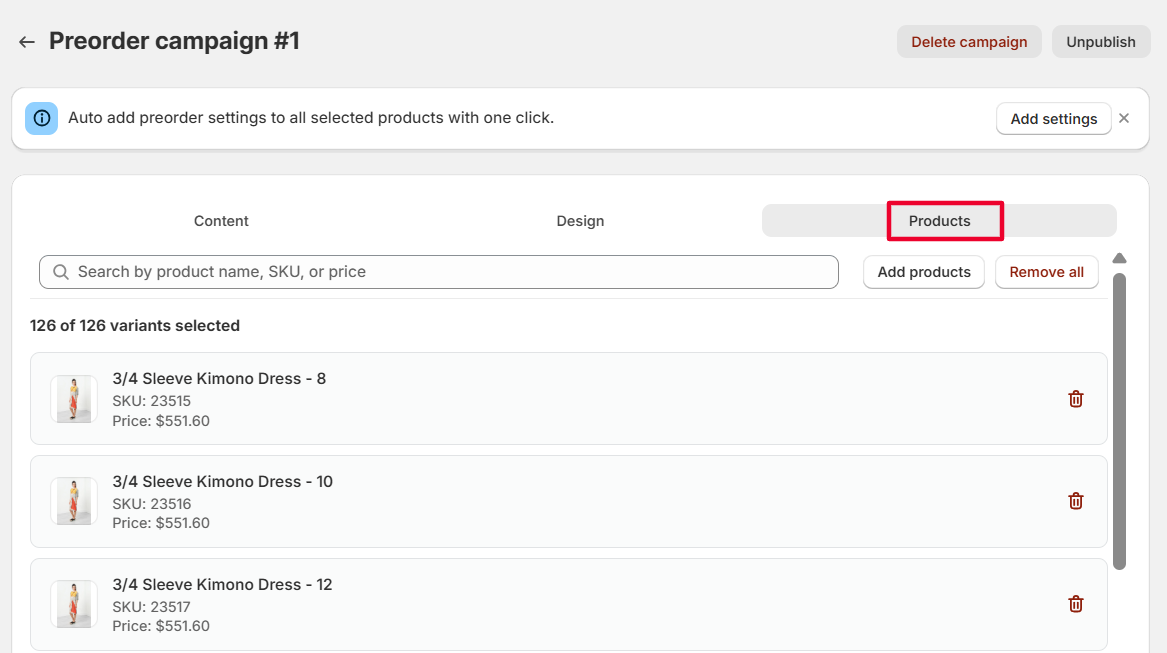This screenshot has height=653, width=1167.
Task: Open thumbnail of Kimono Dress size 8
Action: click(74, 399)
